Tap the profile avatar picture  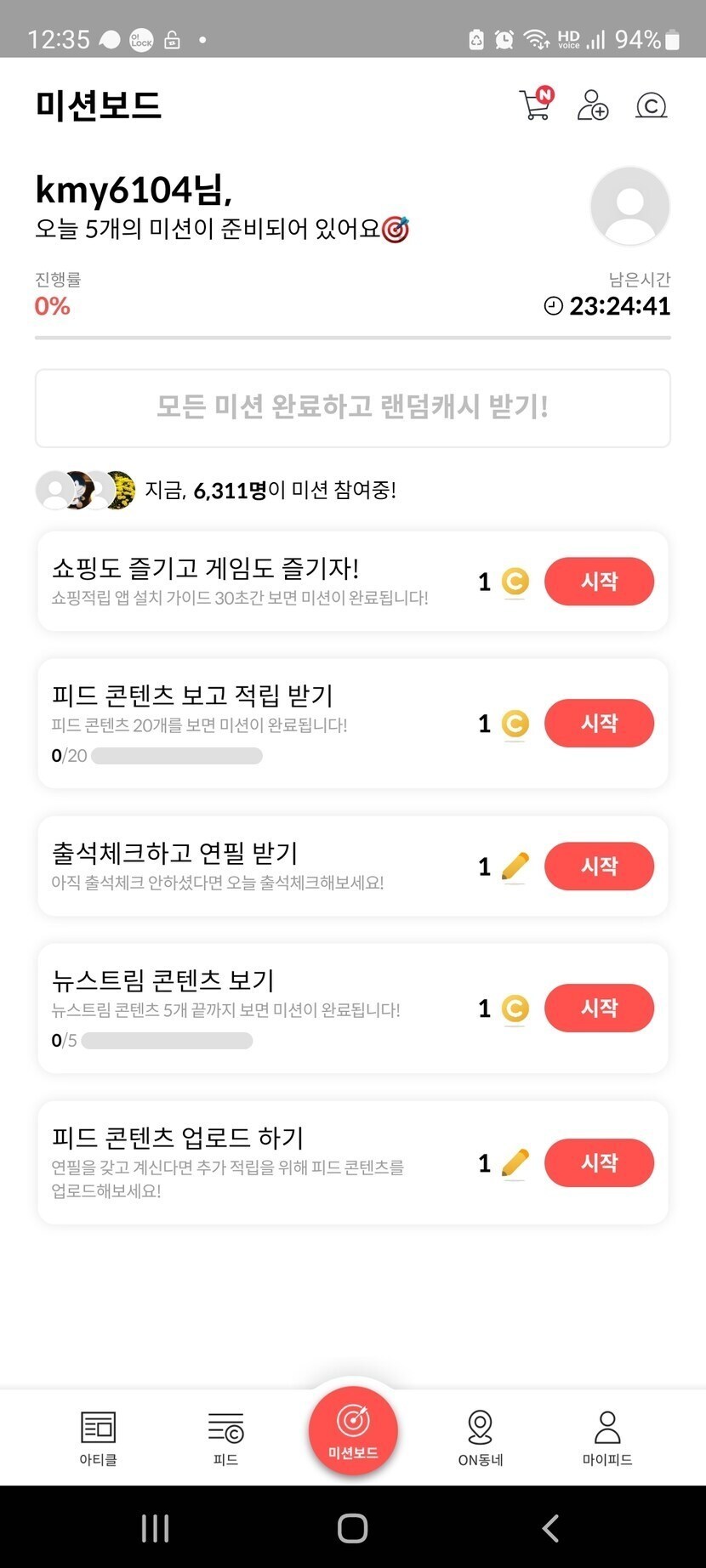[629, 206]
